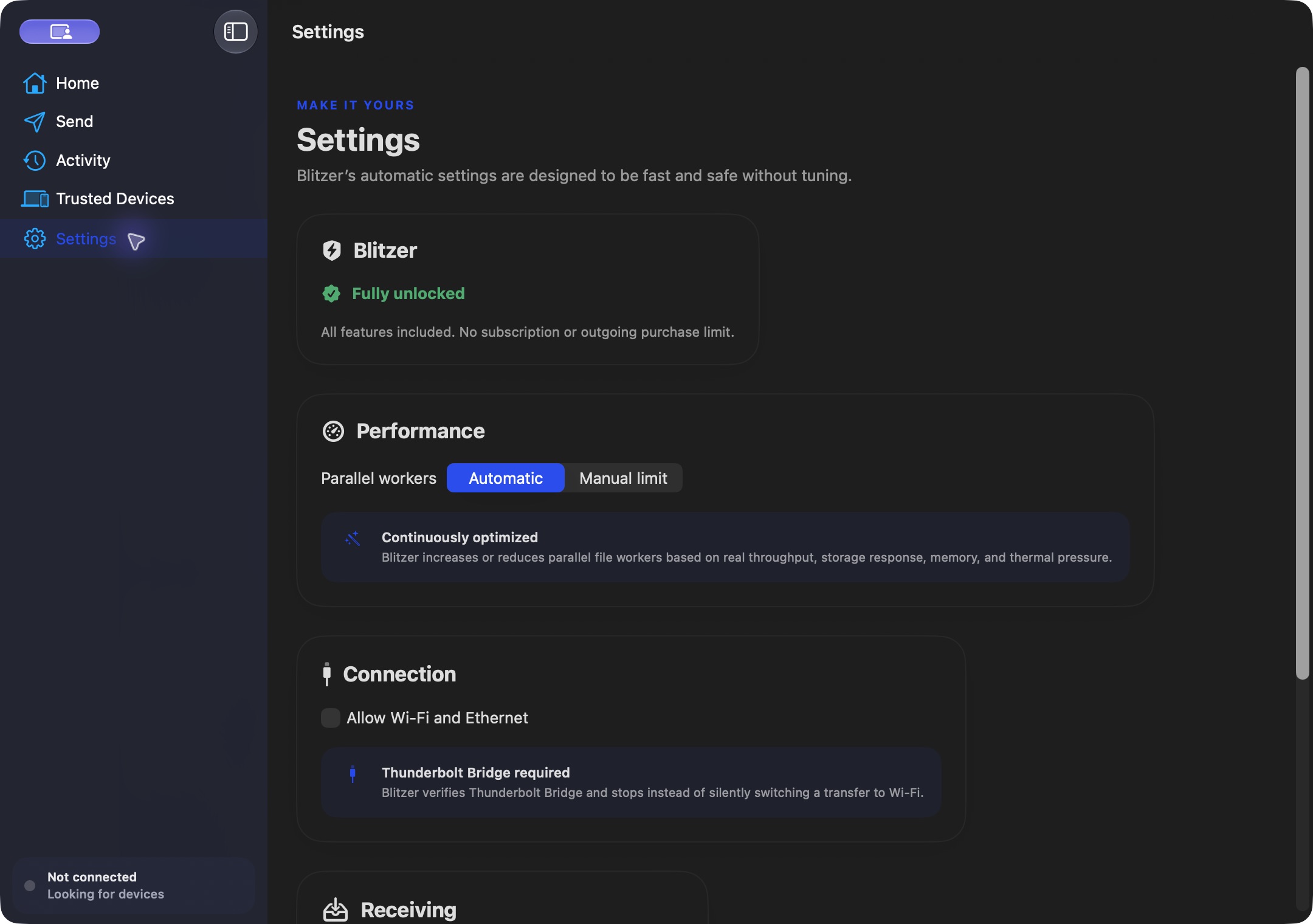Open Send in the sidebar
The height and width of the screenshot is (924, 1313).
(x=134, y=122)
